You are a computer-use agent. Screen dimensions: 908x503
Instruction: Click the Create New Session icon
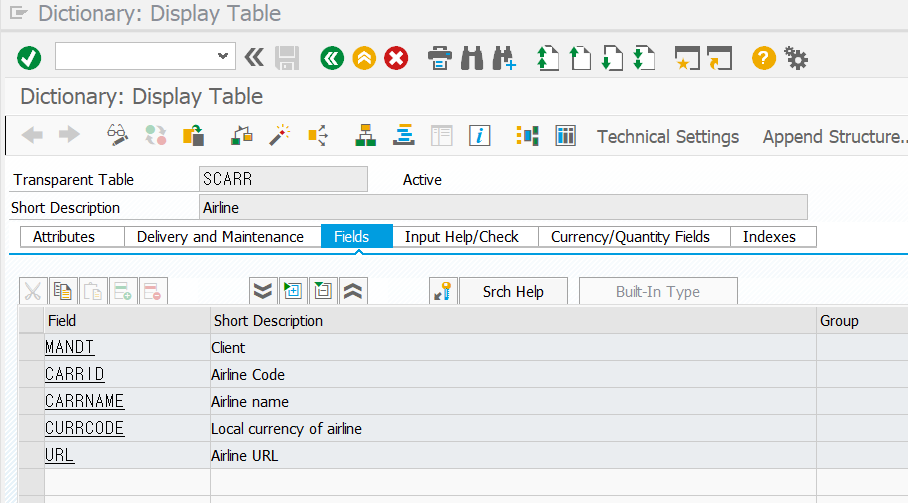coord(687,58)
